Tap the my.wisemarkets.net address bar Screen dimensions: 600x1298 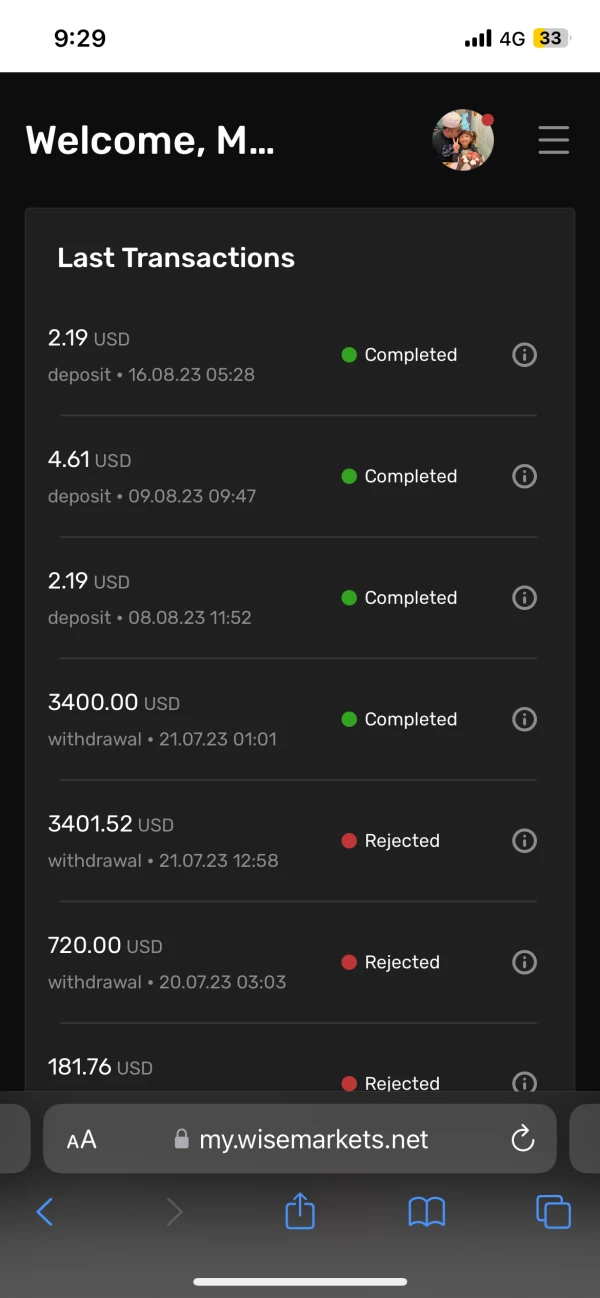click(x=313, y=1139)
